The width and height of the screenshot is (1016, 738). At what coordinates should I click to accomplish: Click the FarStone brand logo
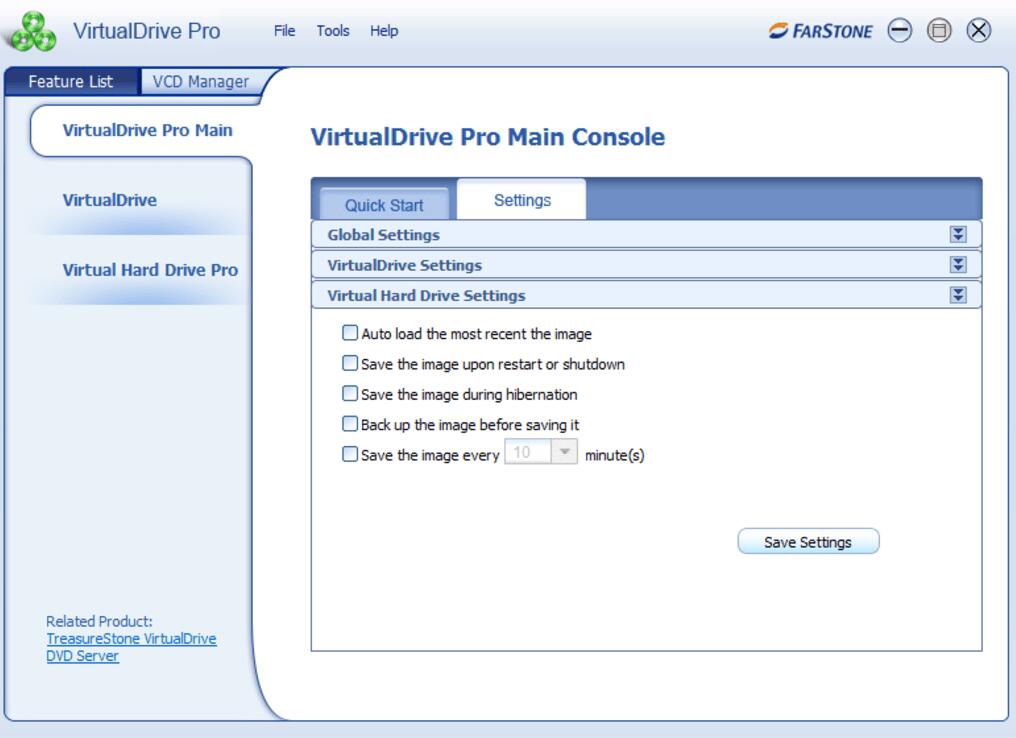click(x=820, y=30)
